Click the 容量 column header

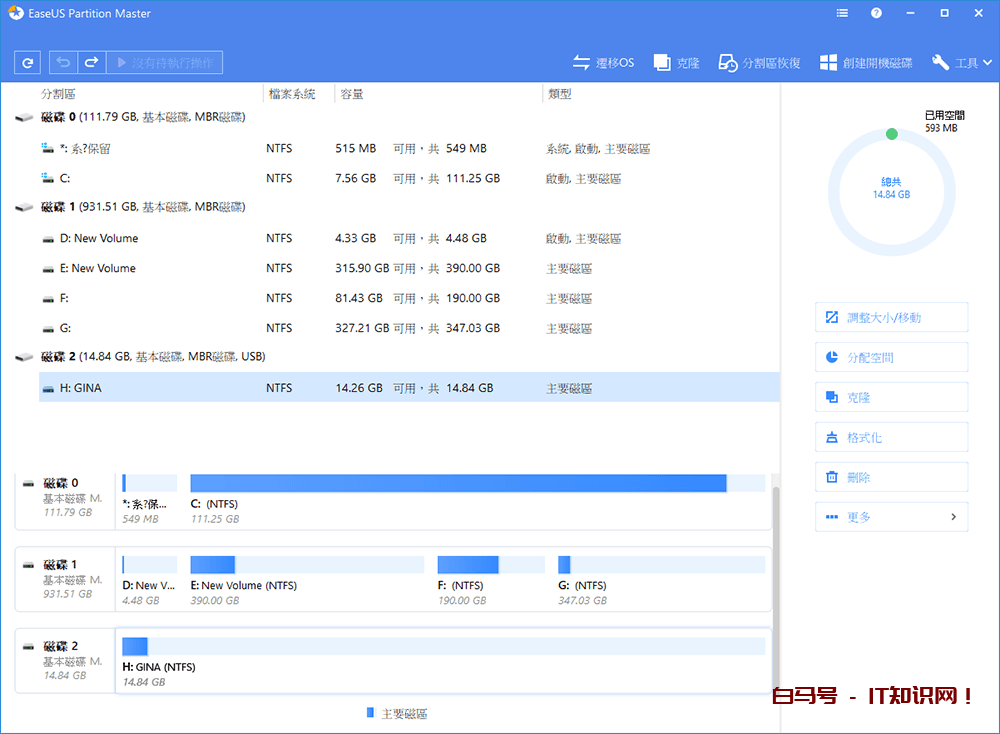click(x=352, y=94)
